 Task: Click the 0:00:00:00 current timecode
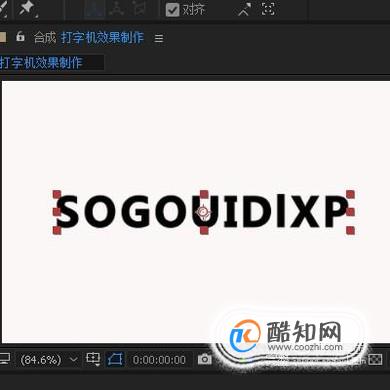coord(159,360)
